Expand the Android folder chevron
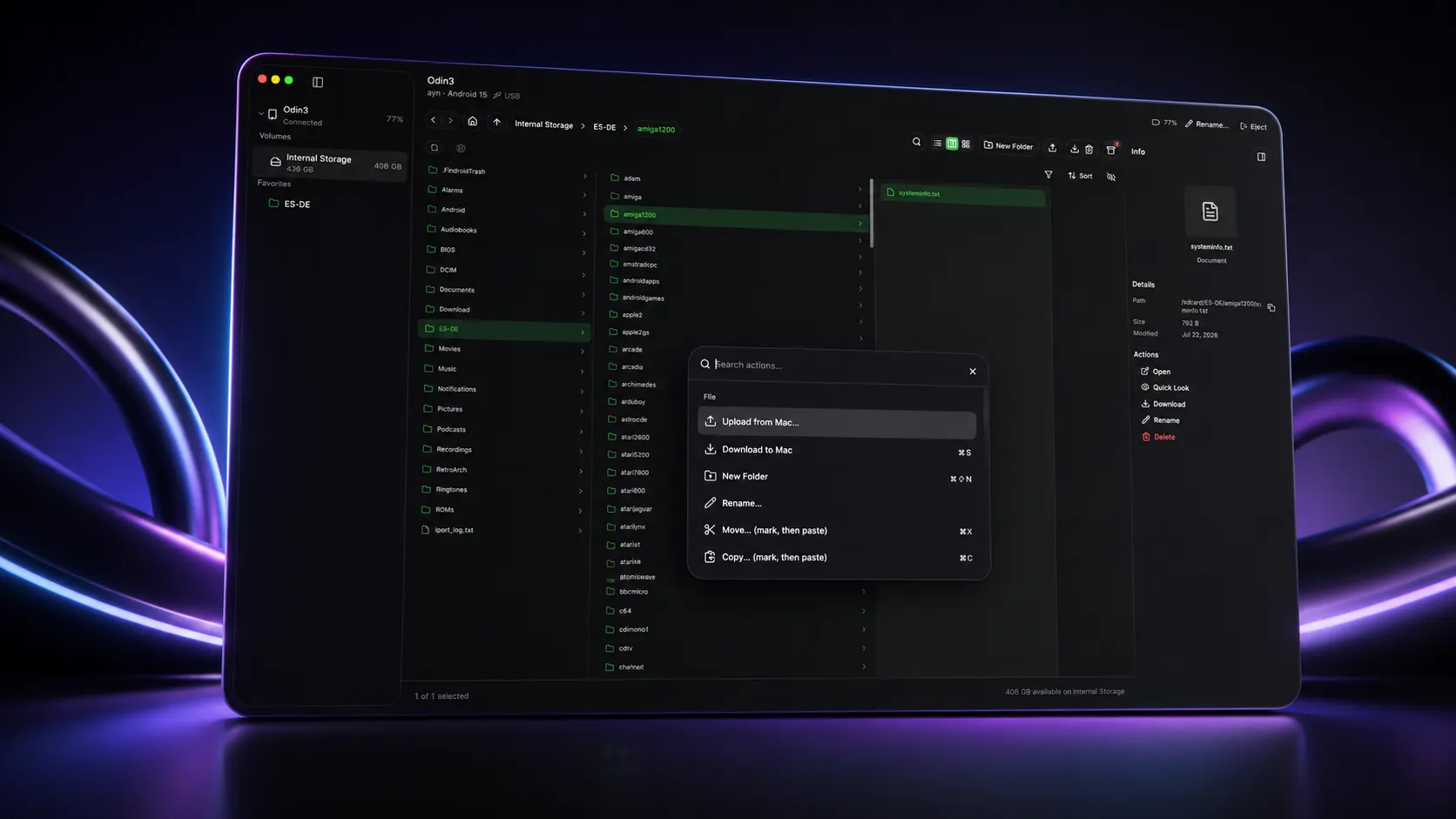The height and width of the screenshot is (819, 1456). click(x=584, y=214)
